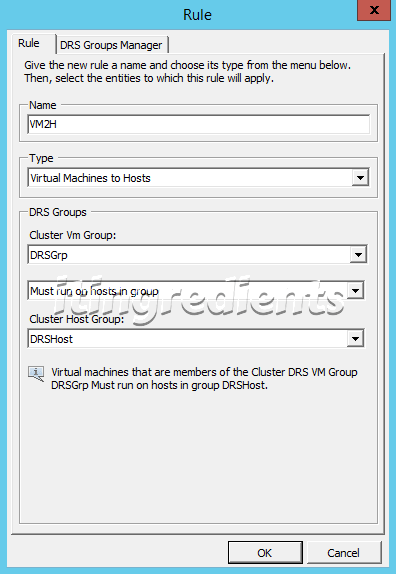
Task: Click the Rule window title text
Action: coord(197,15)
